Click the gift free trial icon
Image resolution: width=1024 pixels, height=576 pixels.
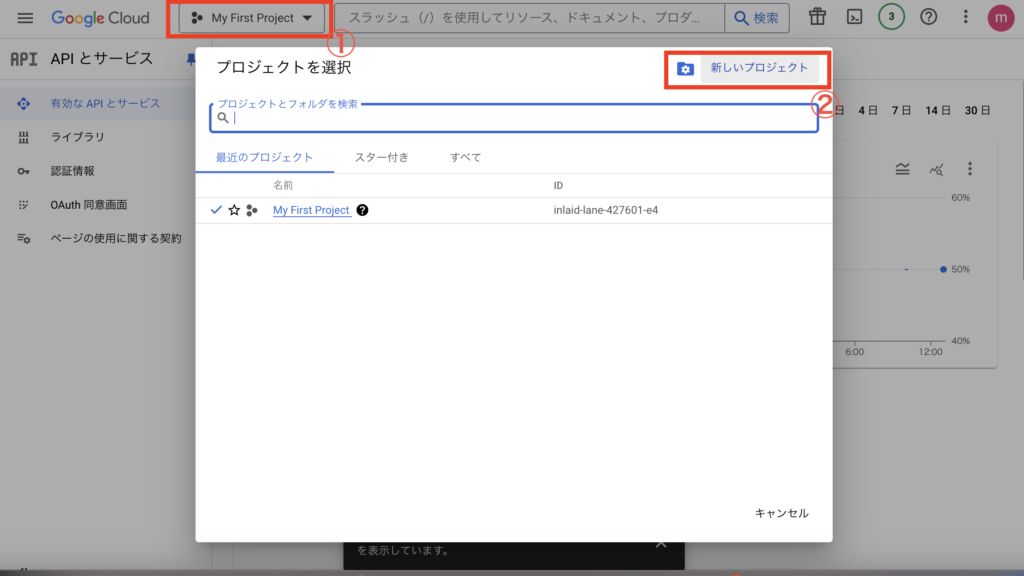tap(818, 17)
